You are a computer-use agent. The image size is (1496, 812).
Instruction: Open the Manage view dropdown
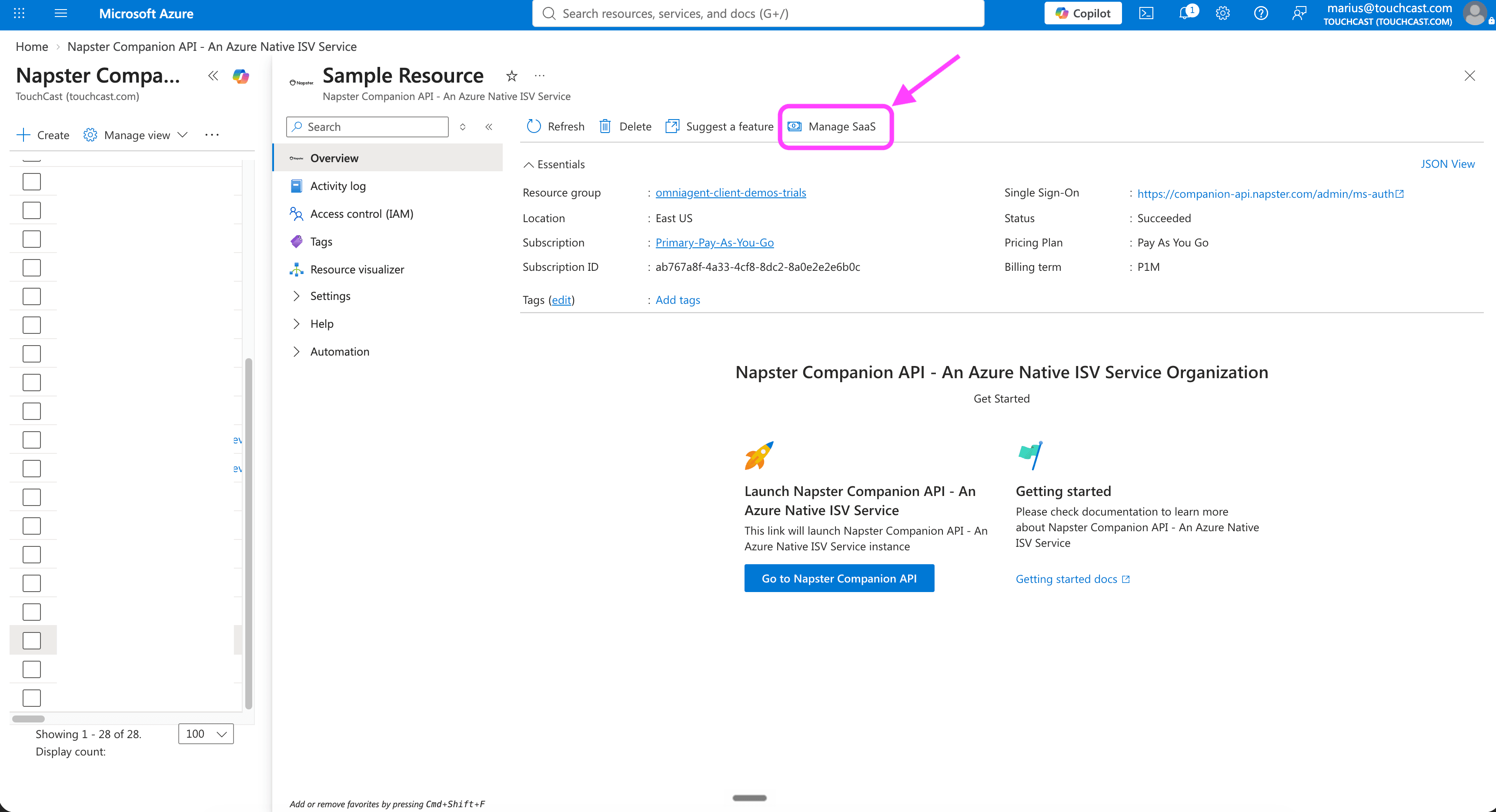182,135
